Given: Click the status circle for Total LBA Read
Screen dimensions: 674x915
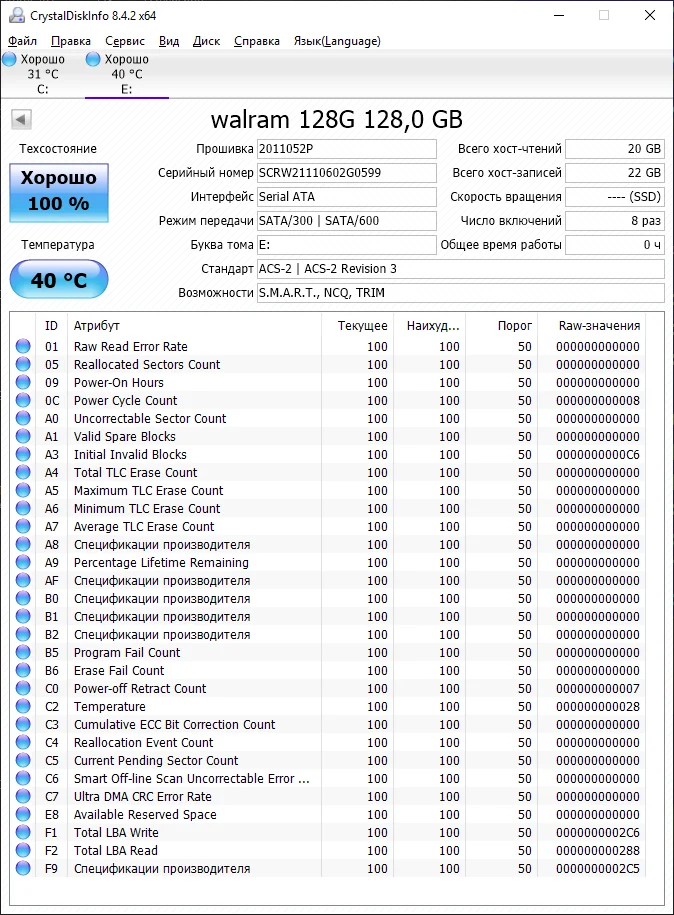Looking at the screenshot, I should tap(23, 850).
